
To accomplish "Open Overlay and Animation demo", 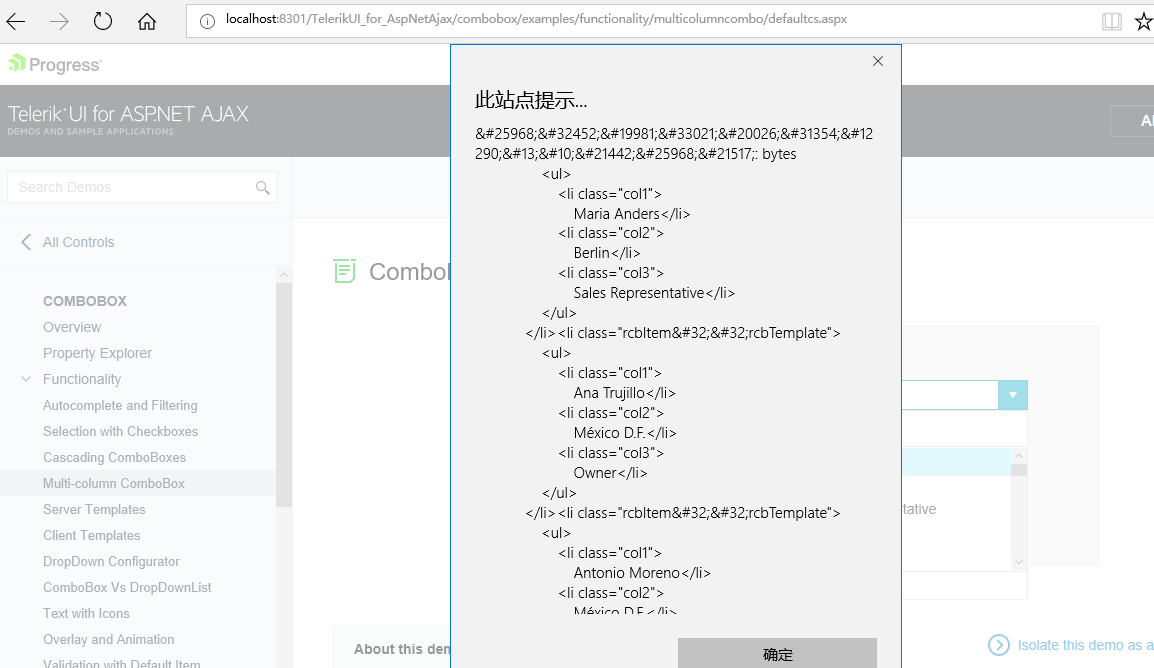I will click(x=109, y=639).
